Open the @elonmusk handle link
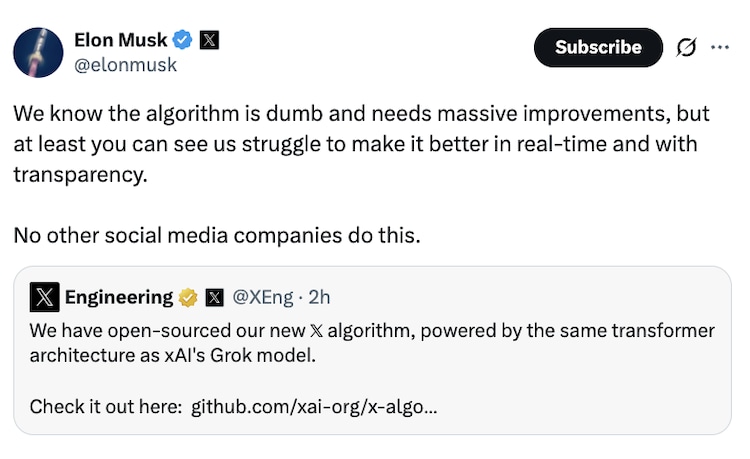750x459 pixels. (x=125, y=65)
